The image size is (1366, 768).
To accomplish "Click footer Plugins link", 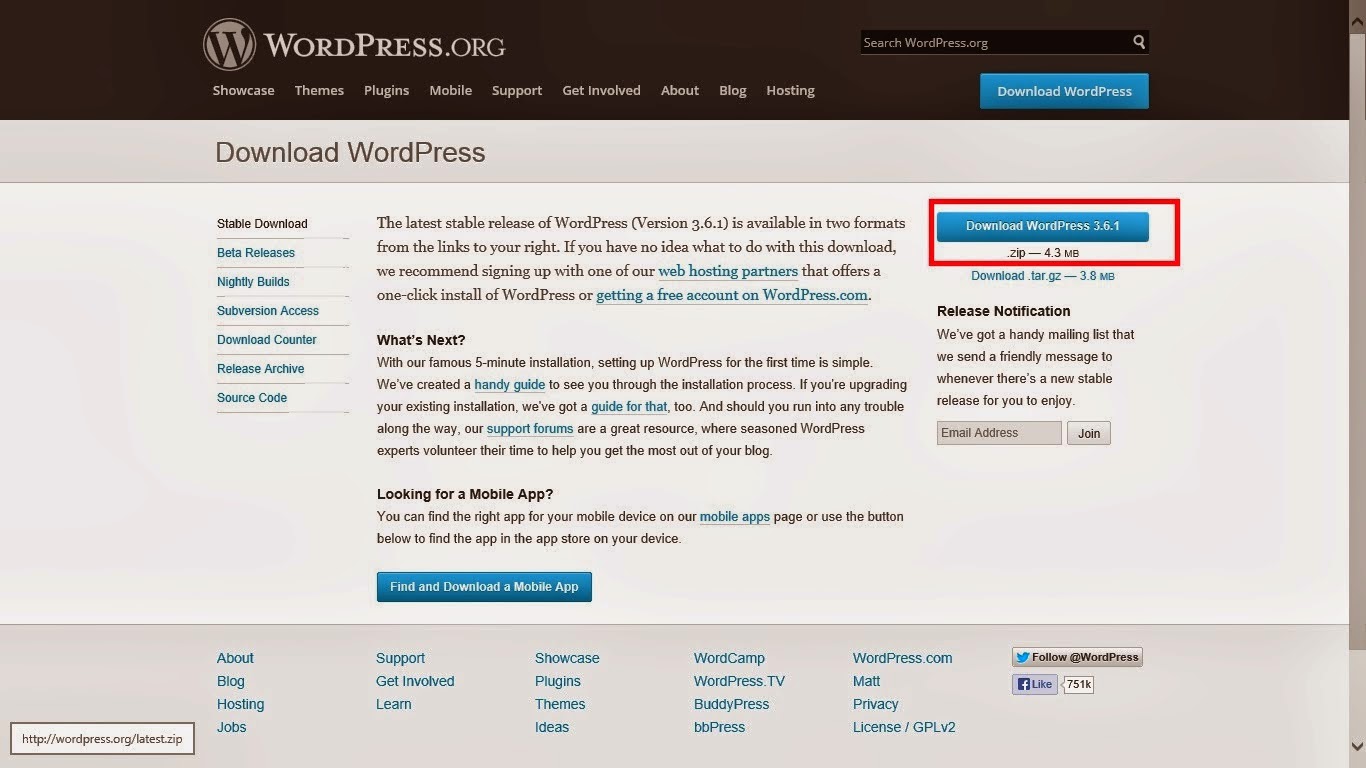I will (x=558, y=681).
